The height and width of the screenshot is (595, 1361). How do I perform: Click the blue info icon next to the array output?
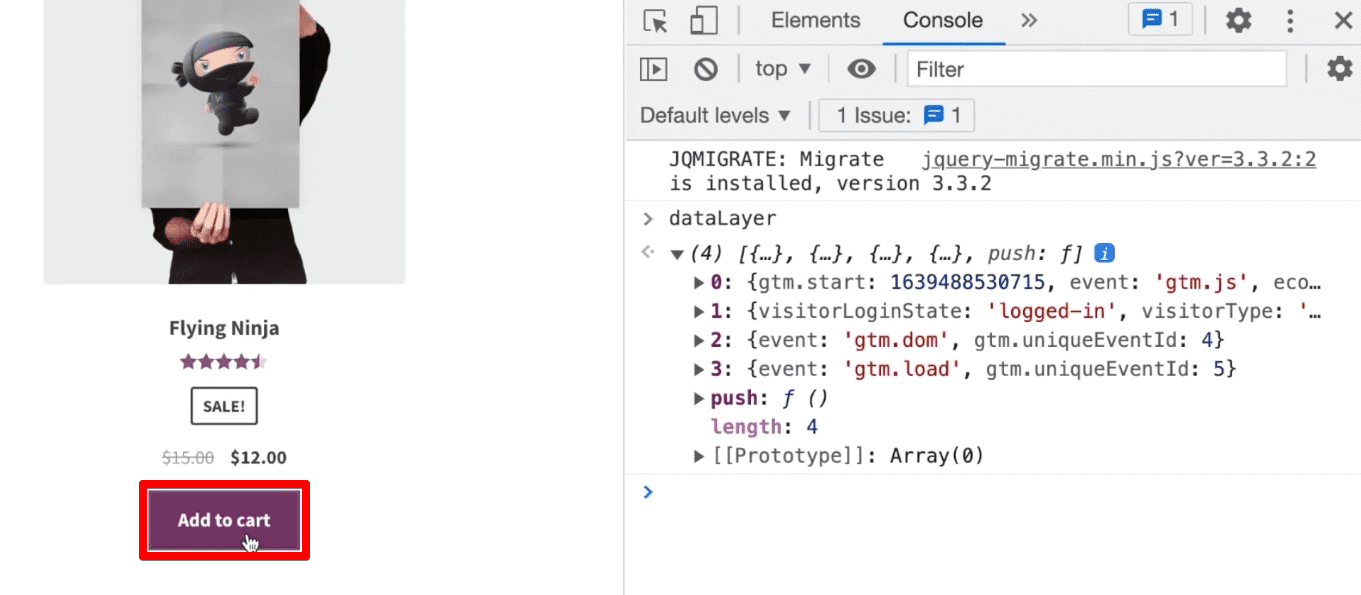pos(1104,253)
